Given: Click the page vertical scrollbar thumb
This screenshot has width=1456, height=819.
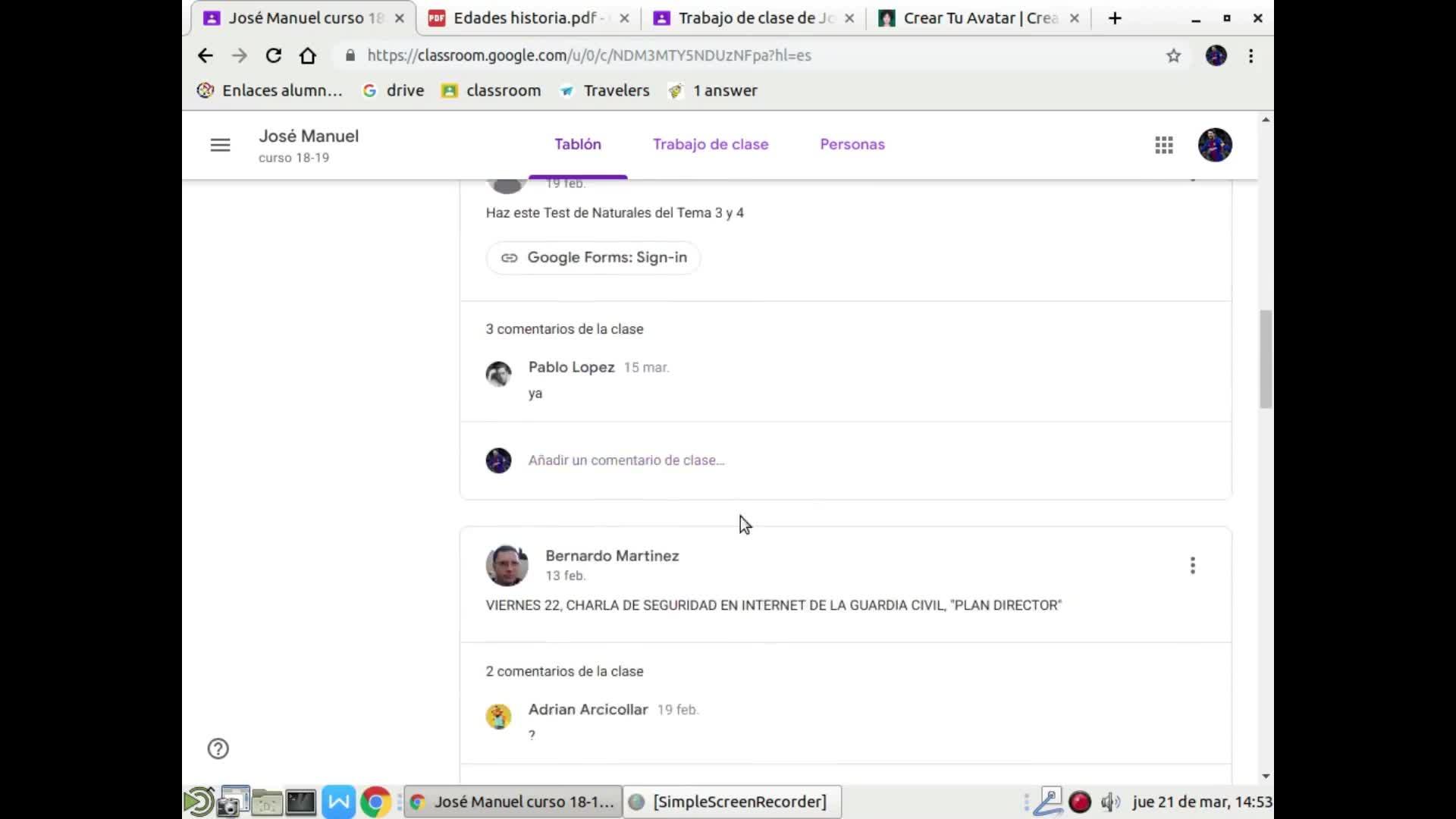Looking at the screenshot, I should (x=1265, y=358).
